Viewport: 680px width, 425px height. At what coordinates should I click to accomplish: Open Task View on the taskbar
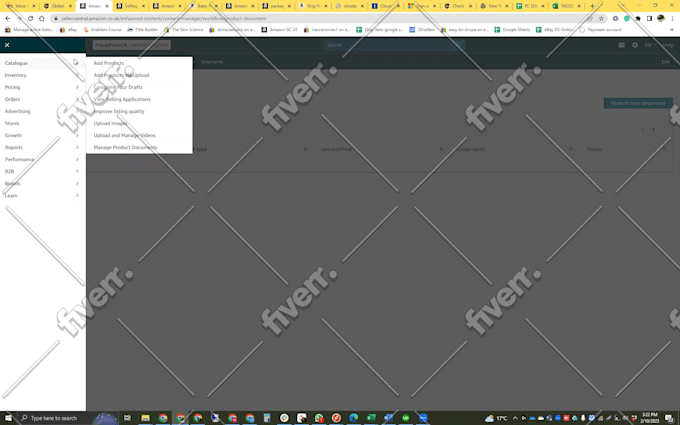(x=127, y=418)
